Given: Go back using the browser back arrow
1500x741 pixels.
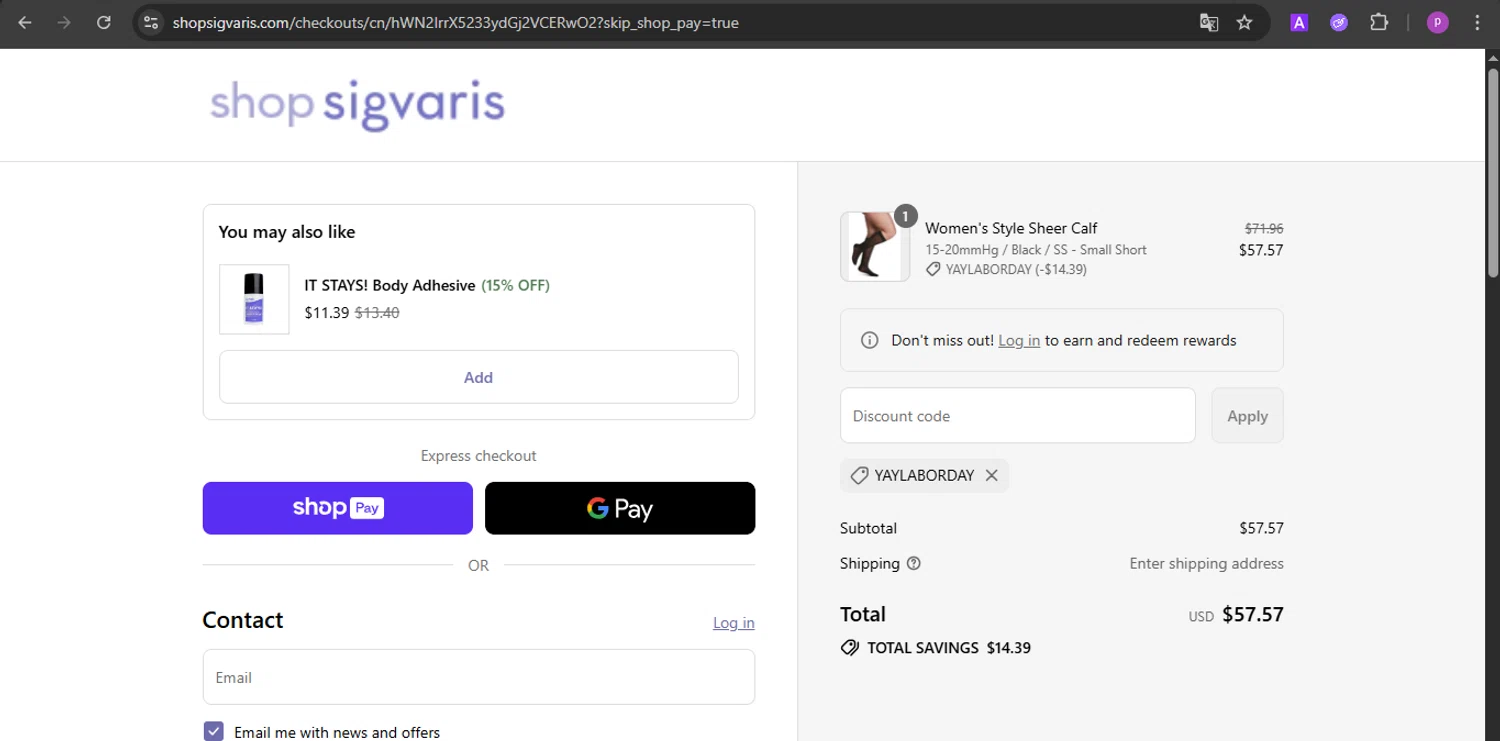Looking at the screenshot, I should [x=25, y=22].
